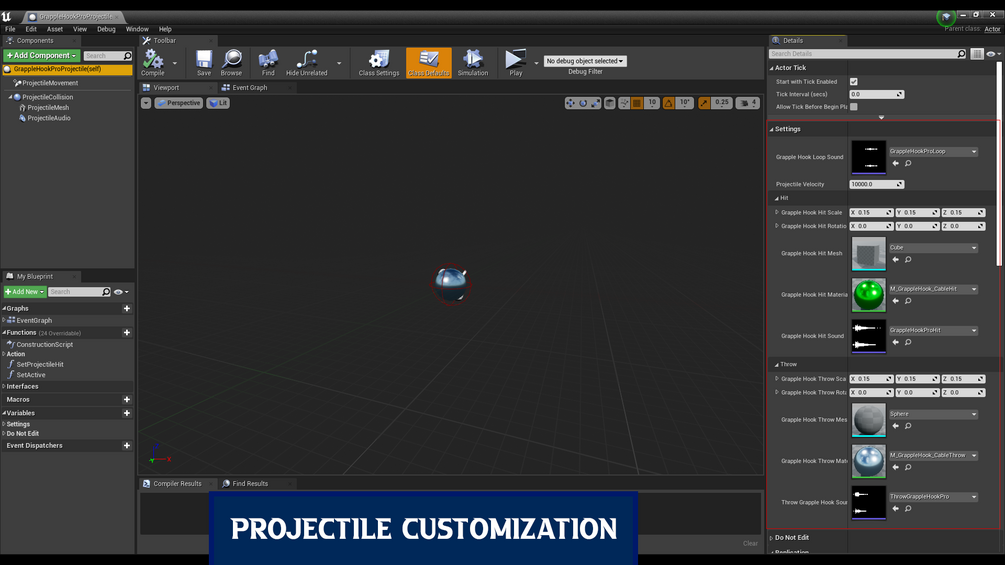Open Class Defaults
This screenshot has height=565, width=1005.
(429, 63)
